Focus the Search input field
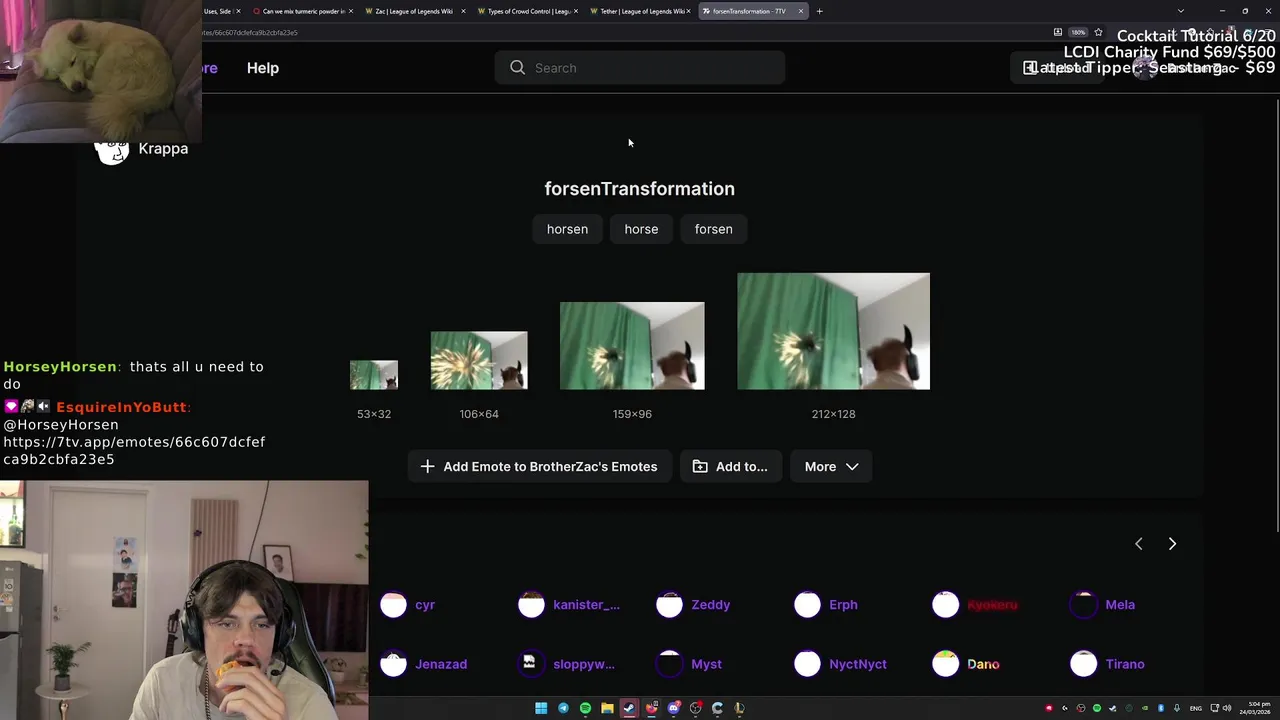Screen dimensions: 1280x720 pos(640,68)
